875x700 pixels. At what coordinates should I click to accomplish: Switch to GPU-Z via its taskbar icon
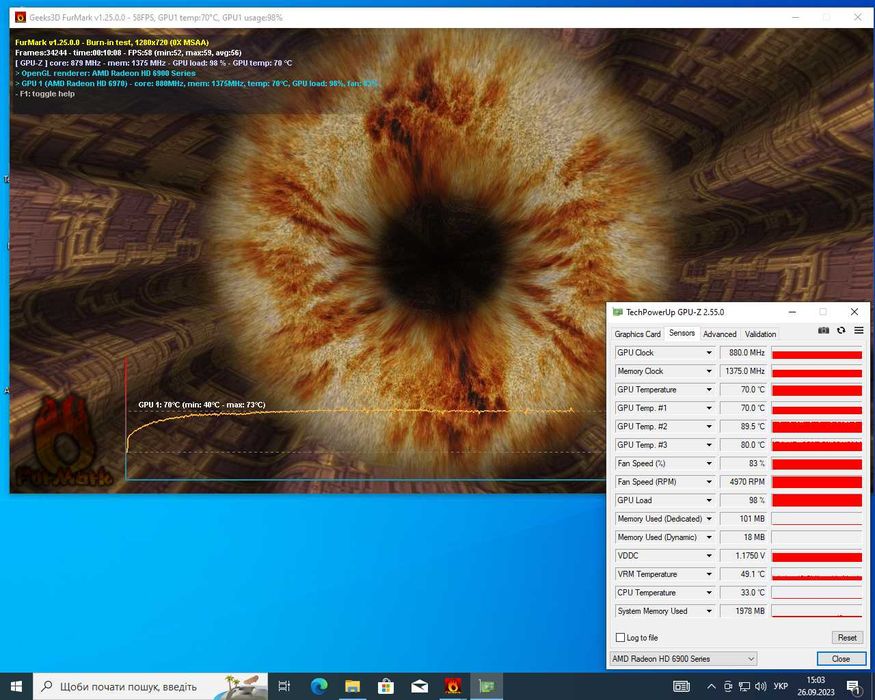coord(486,686)
